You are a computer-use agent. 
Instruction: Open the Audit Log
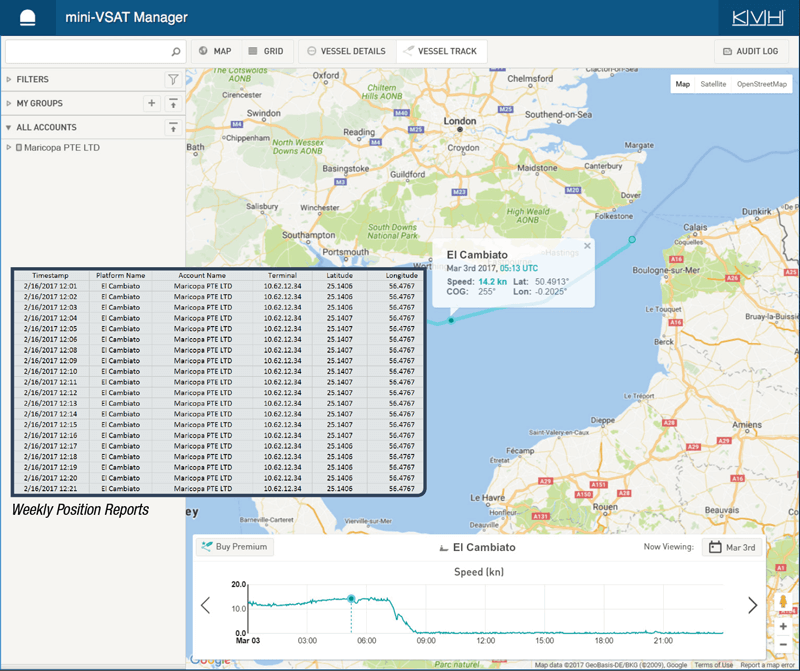(751, 52)
